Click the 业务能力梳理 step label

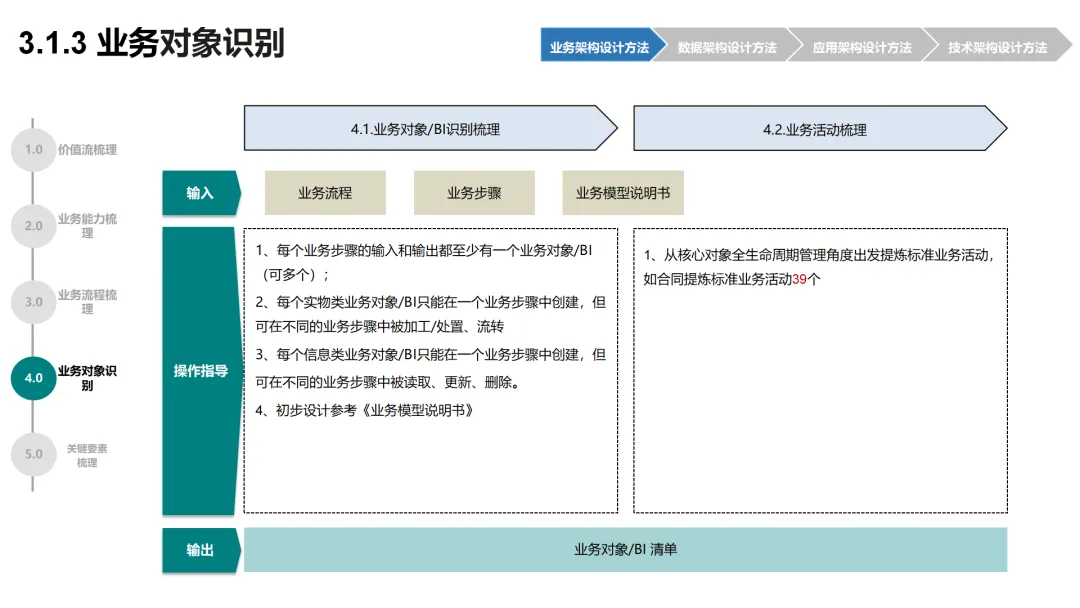(x=87, y=226)
